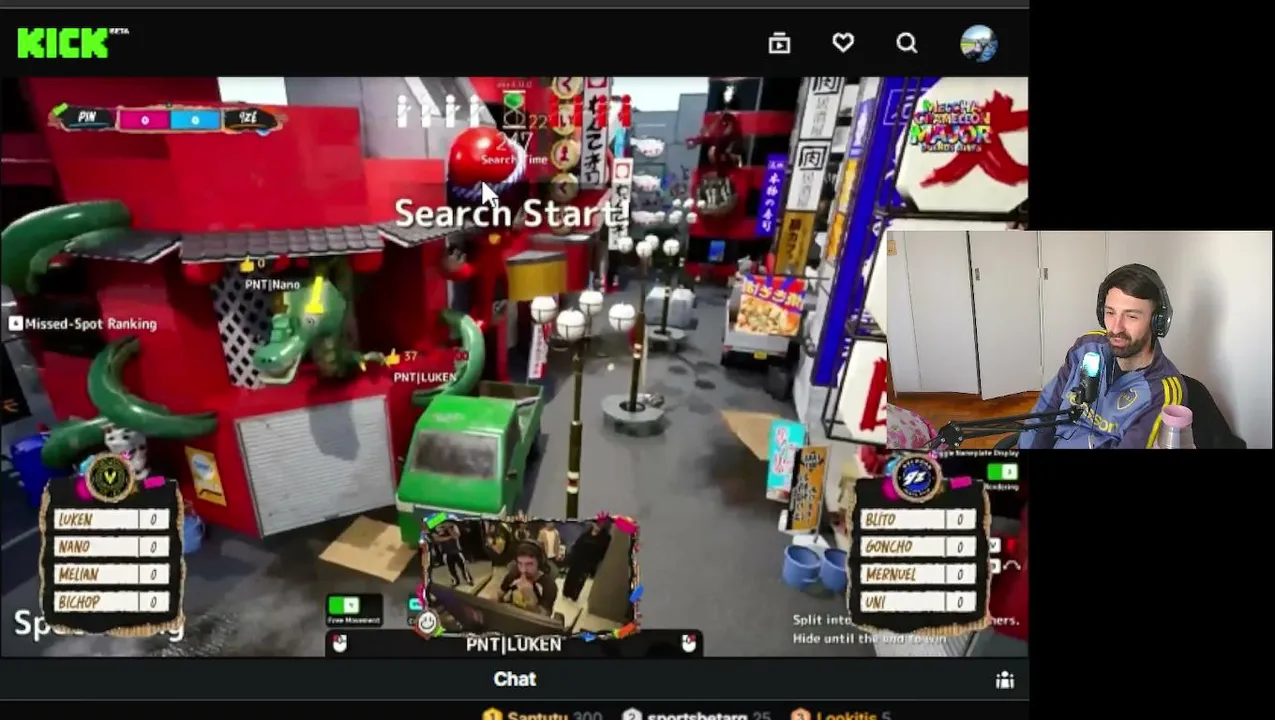Click the gold rank 1 badge by Santutu
The image size is (1275, 720).
click(x=492, y=715)
